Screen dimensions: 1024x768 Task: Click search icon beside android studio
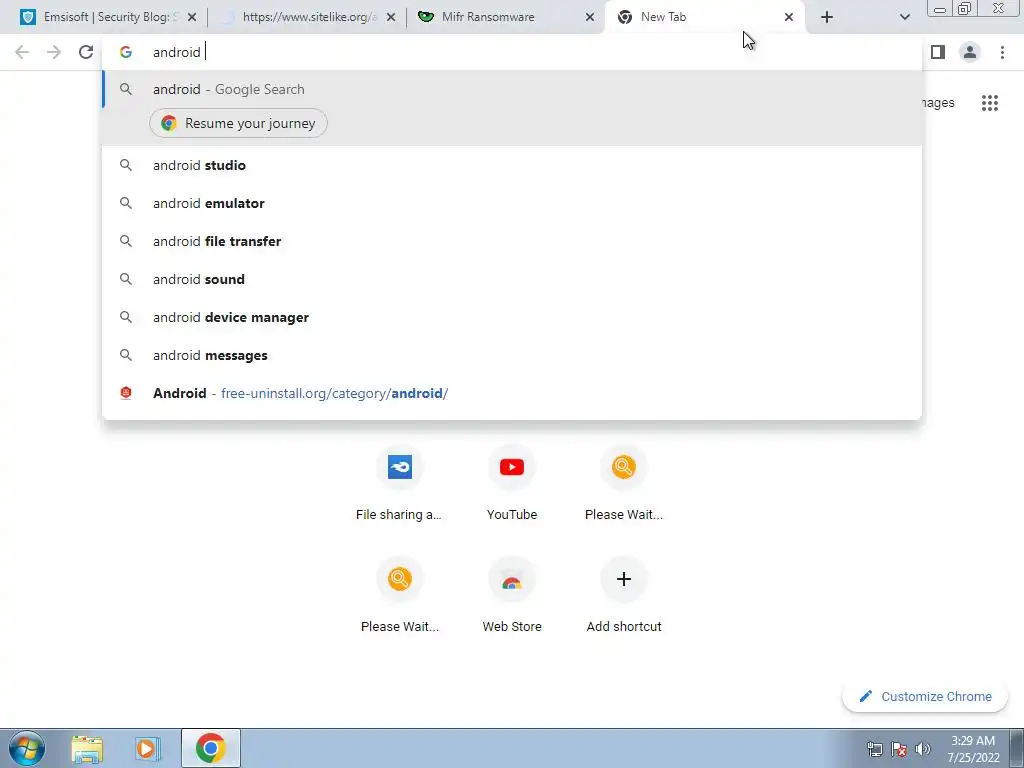click(x=126, y=165)
